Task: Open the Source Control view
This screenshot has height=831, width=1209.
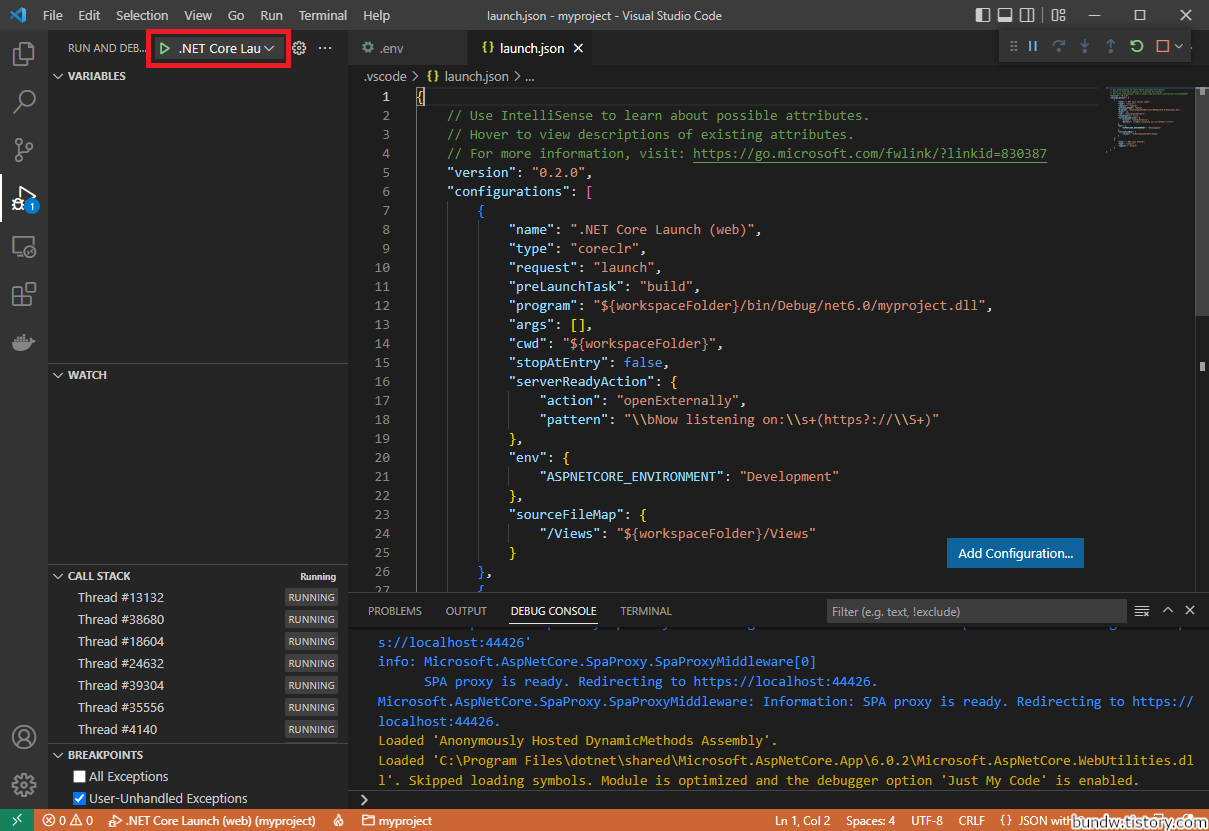Action: [x=24, y=150]
